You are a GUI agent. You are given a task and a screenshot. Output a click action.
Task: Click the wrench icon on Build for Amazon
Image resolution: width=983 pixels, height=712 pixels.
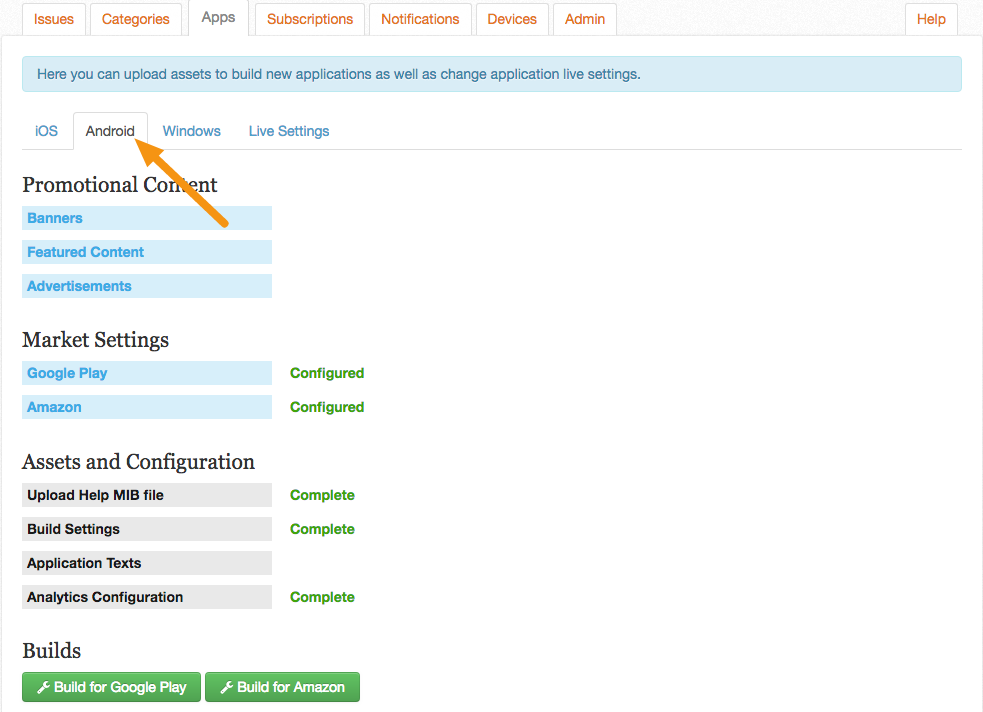(227, 688)
